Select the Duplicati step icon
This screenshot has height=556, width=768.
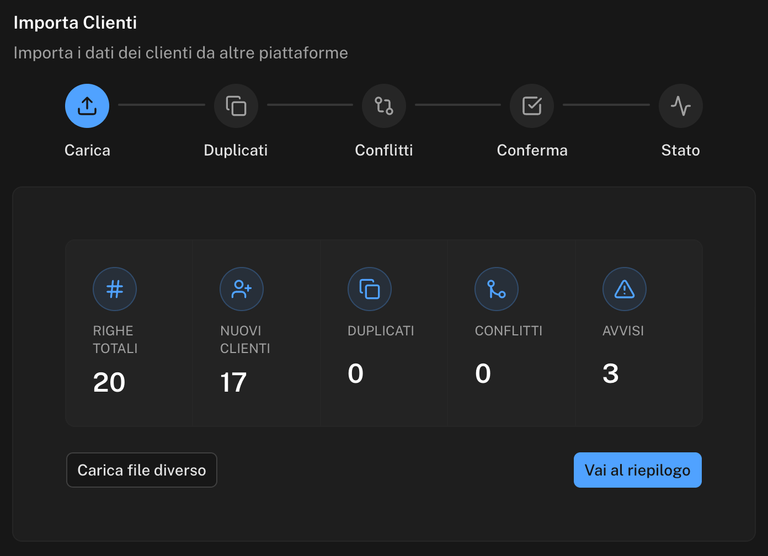[x=236, y=106]
